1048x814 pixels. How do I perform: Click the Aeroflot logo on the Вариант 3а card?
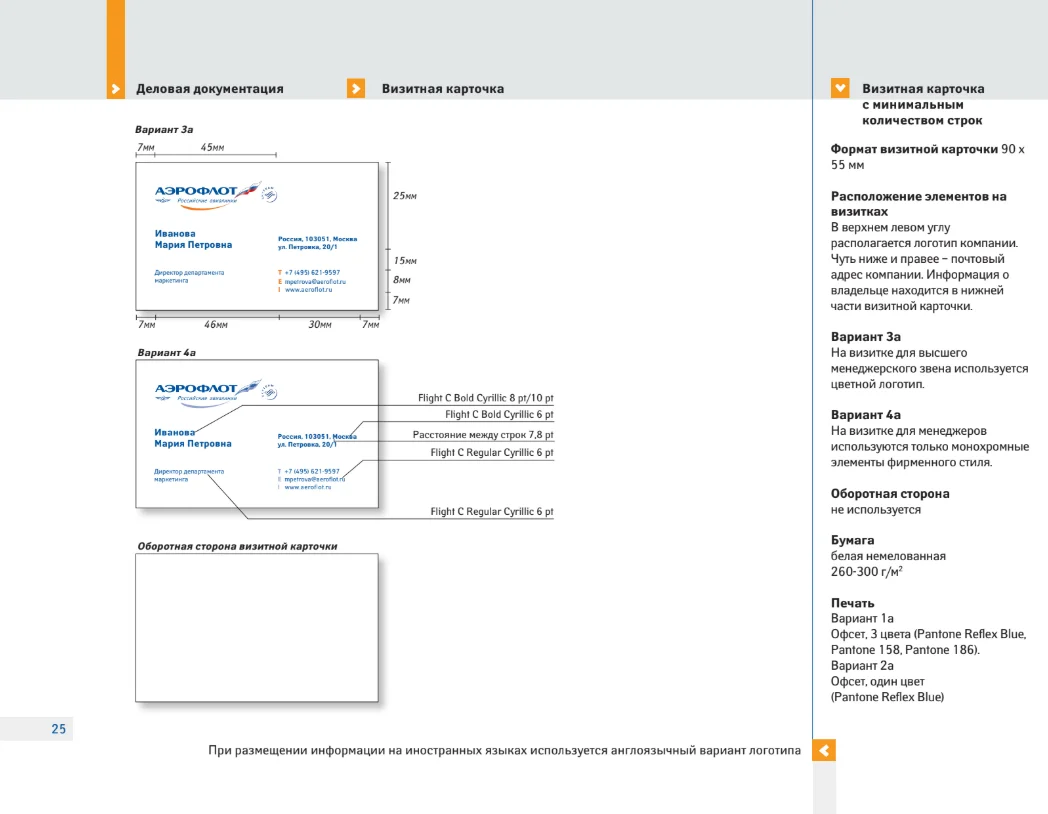[215, 195]
